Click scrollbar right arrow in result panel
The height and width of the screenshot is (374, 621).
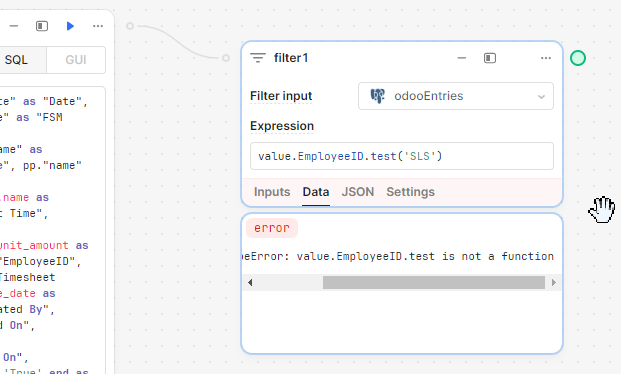click(x=554, y=282)
